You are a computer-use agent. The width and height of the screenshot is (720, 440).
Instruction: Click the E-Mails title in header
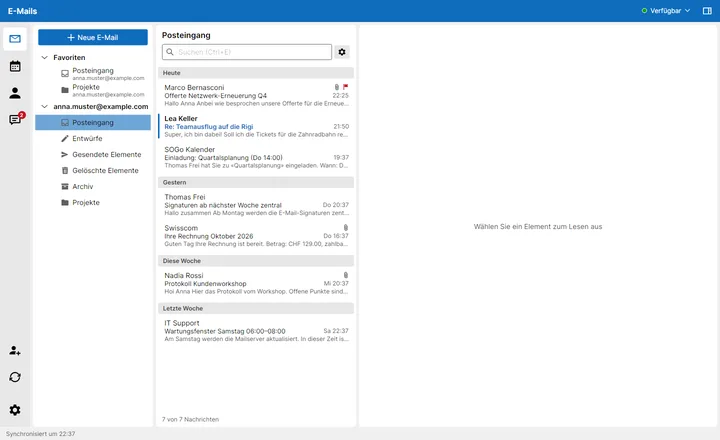pos(22,11)
